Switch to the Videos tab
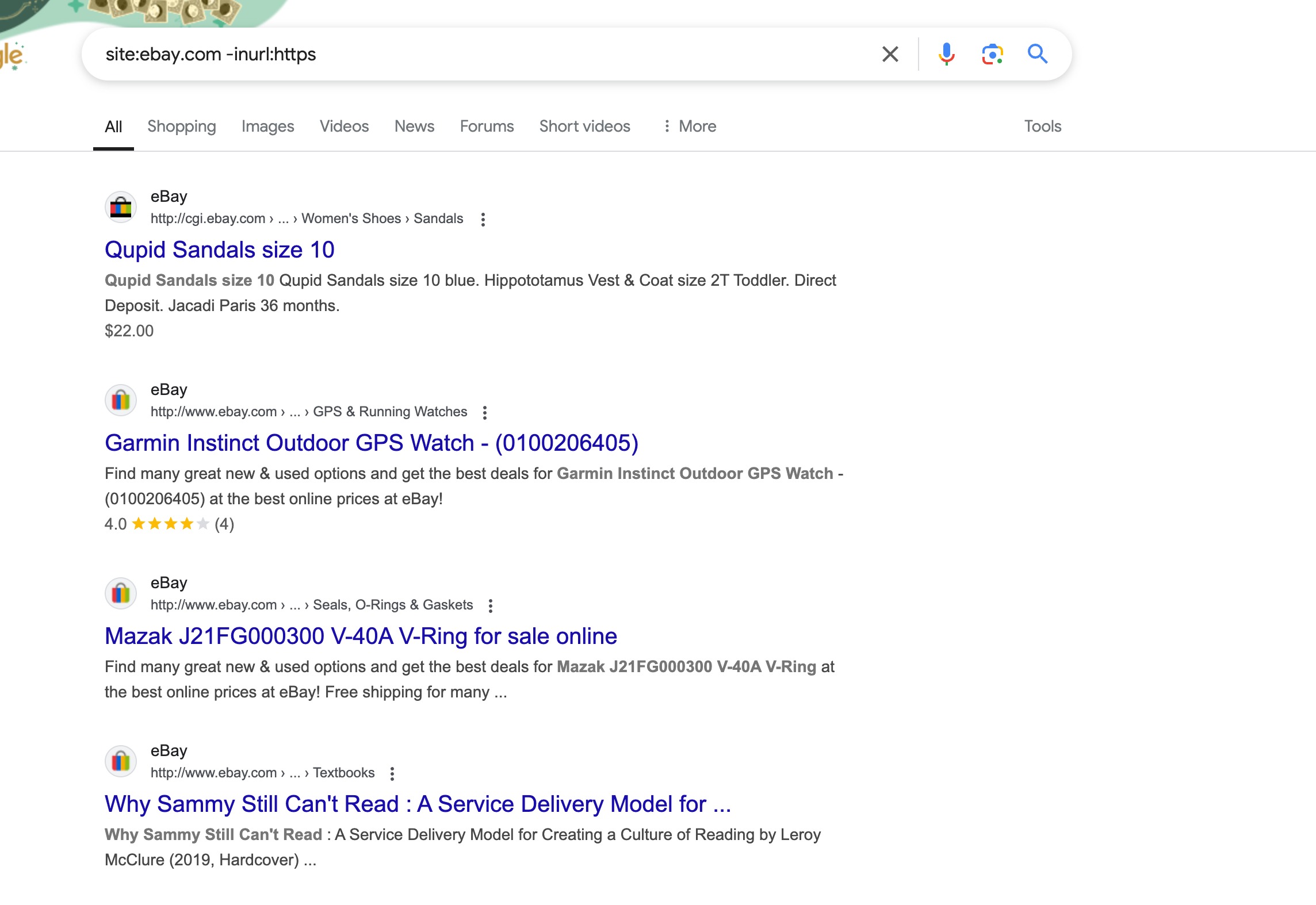 point(345,126)
